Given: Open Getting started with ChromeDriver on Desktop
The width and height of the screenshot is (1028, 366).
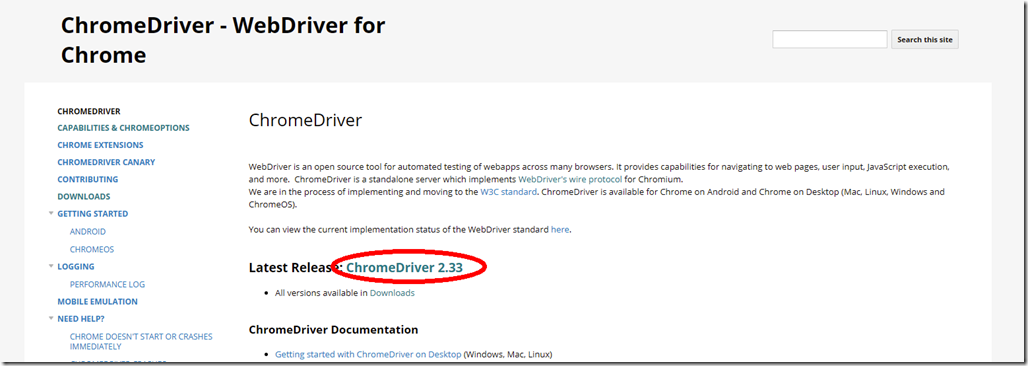Looking at the screenshot, I should click(x=368, y=354).
